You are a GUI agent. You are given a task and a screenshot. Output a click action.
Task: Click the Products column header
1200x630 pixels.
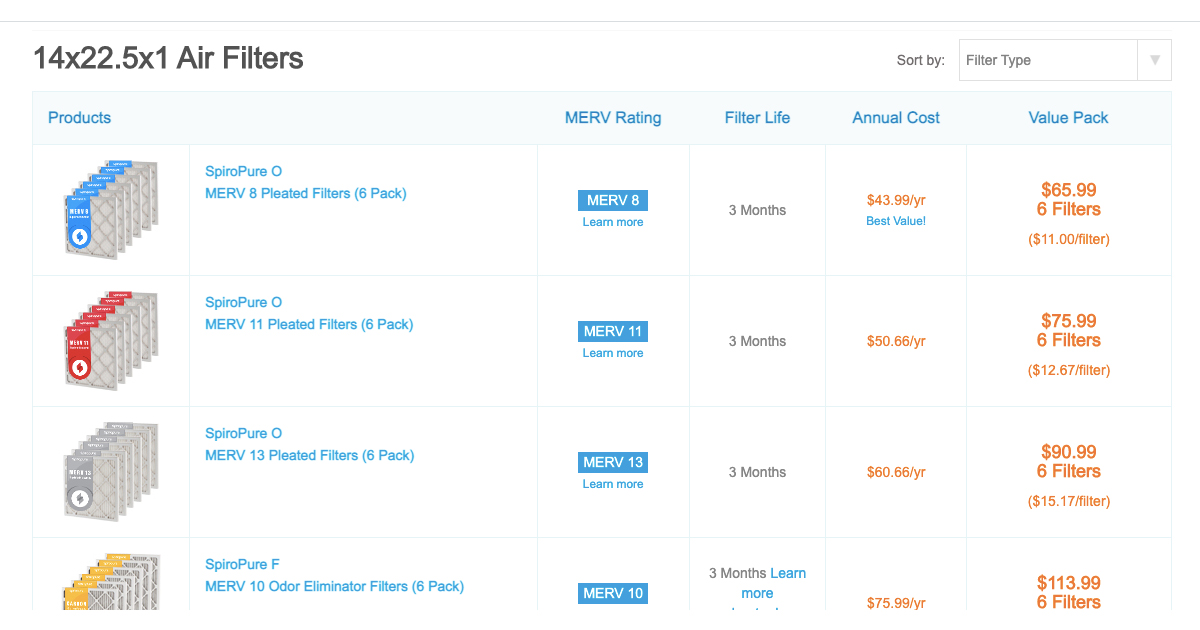[x=79, y=117]
